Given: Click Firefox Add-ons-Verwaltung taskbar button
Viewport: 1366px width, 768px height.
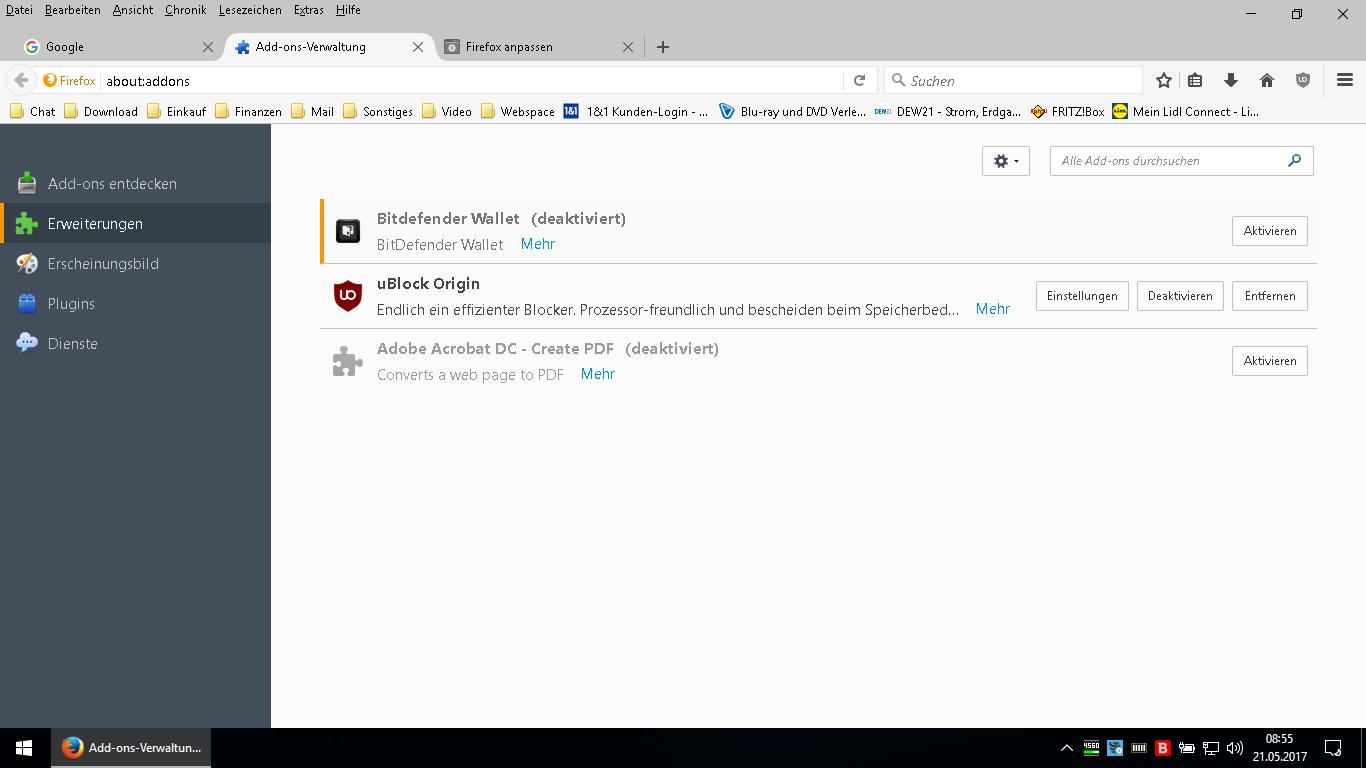Looking at the screenshot, I should (x=131, y=748).
